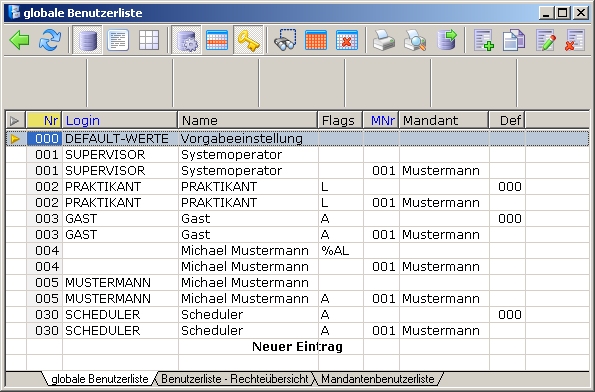Click the grey triangle row selector header

(x=15, y=121)
